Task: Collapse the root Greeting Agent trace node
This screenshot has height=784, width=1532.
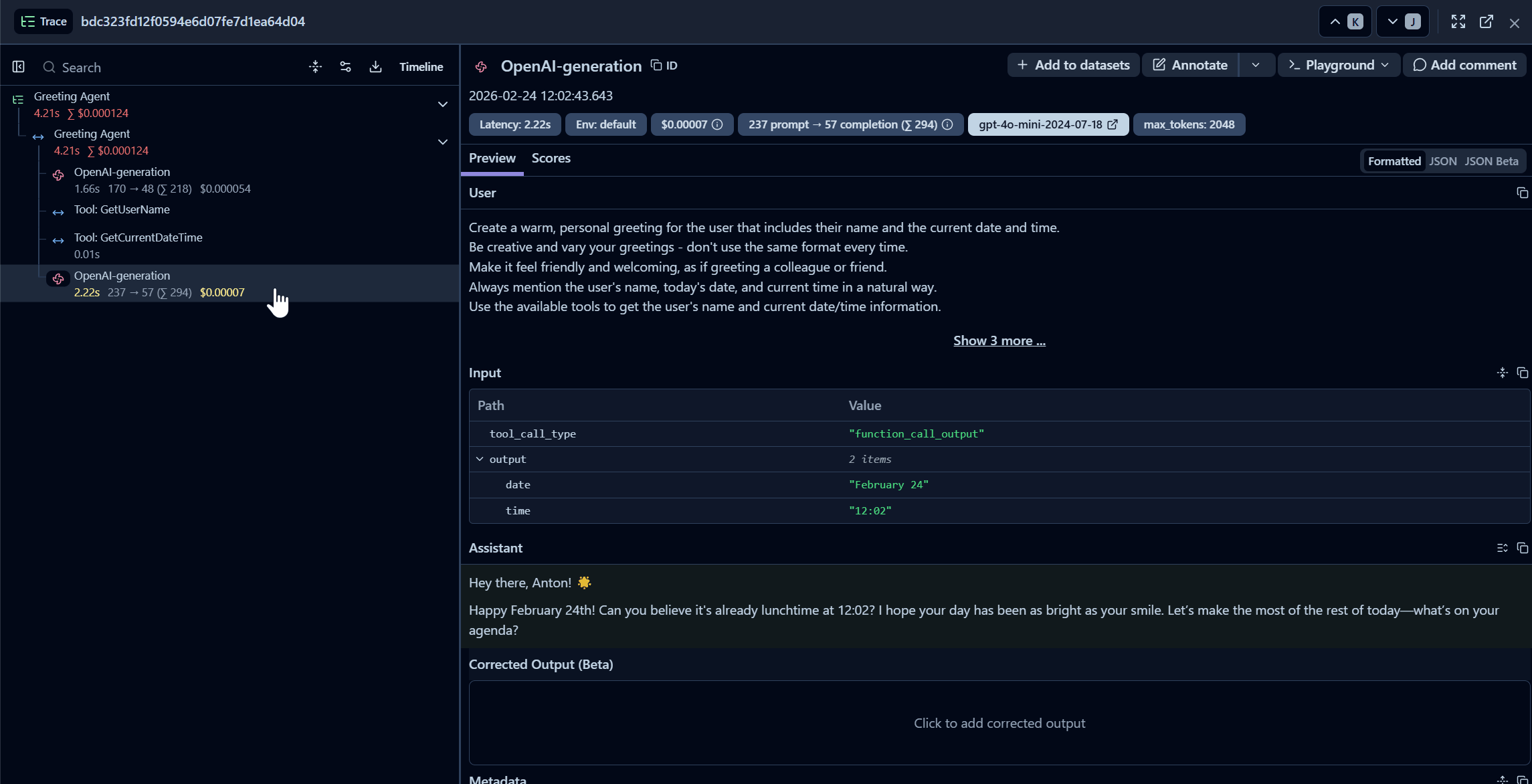Action: pos(442,104)
